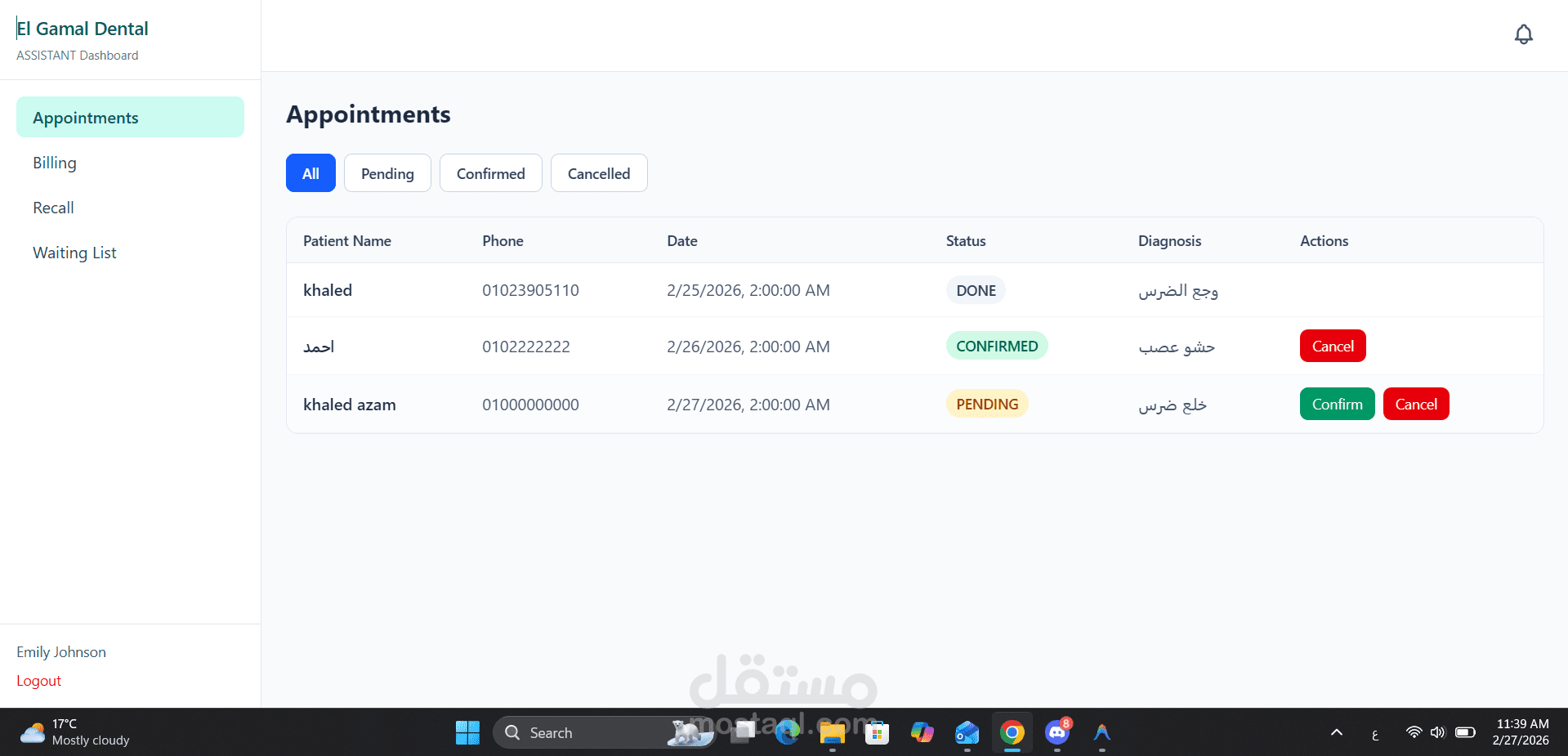Viewport: 1568px width, 756px height.
Task: Open the weather widget
Action: (x=75, y=732)
